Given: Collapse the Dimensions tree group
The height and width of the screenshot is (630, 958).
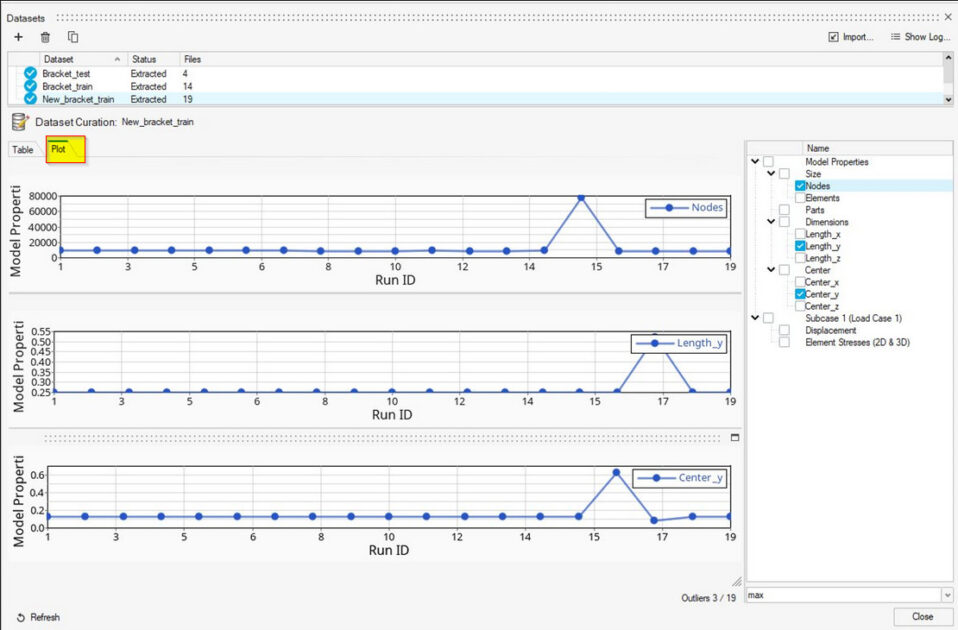Looking at the screenshot, I should pos(771,222).
